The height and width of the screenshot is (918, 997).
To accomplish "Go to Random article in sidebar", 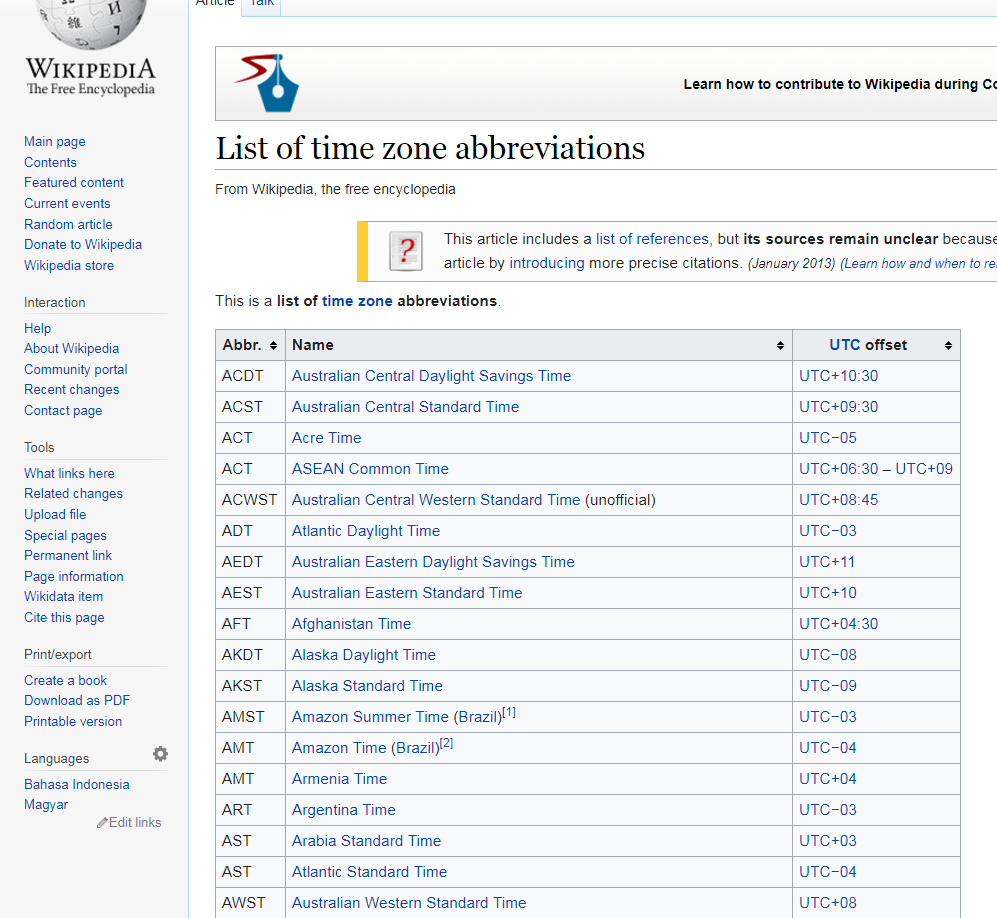I will coord(68,224).
